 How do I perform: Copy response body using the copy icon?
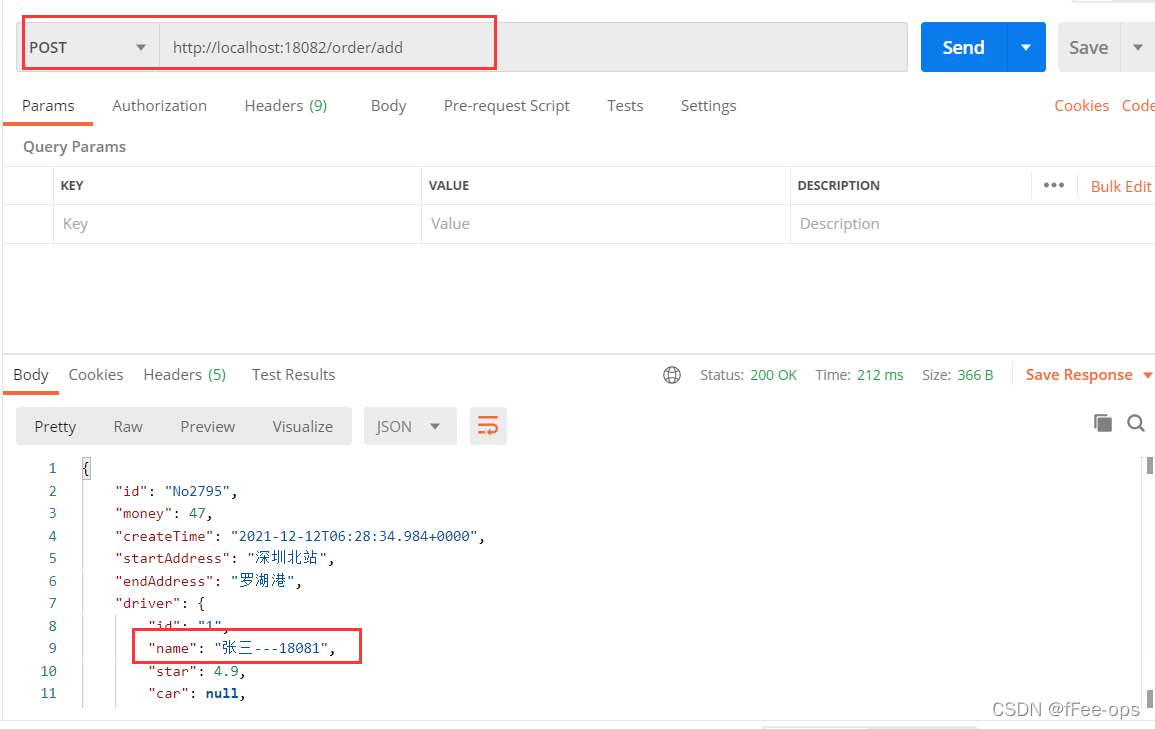(1103, 423)
